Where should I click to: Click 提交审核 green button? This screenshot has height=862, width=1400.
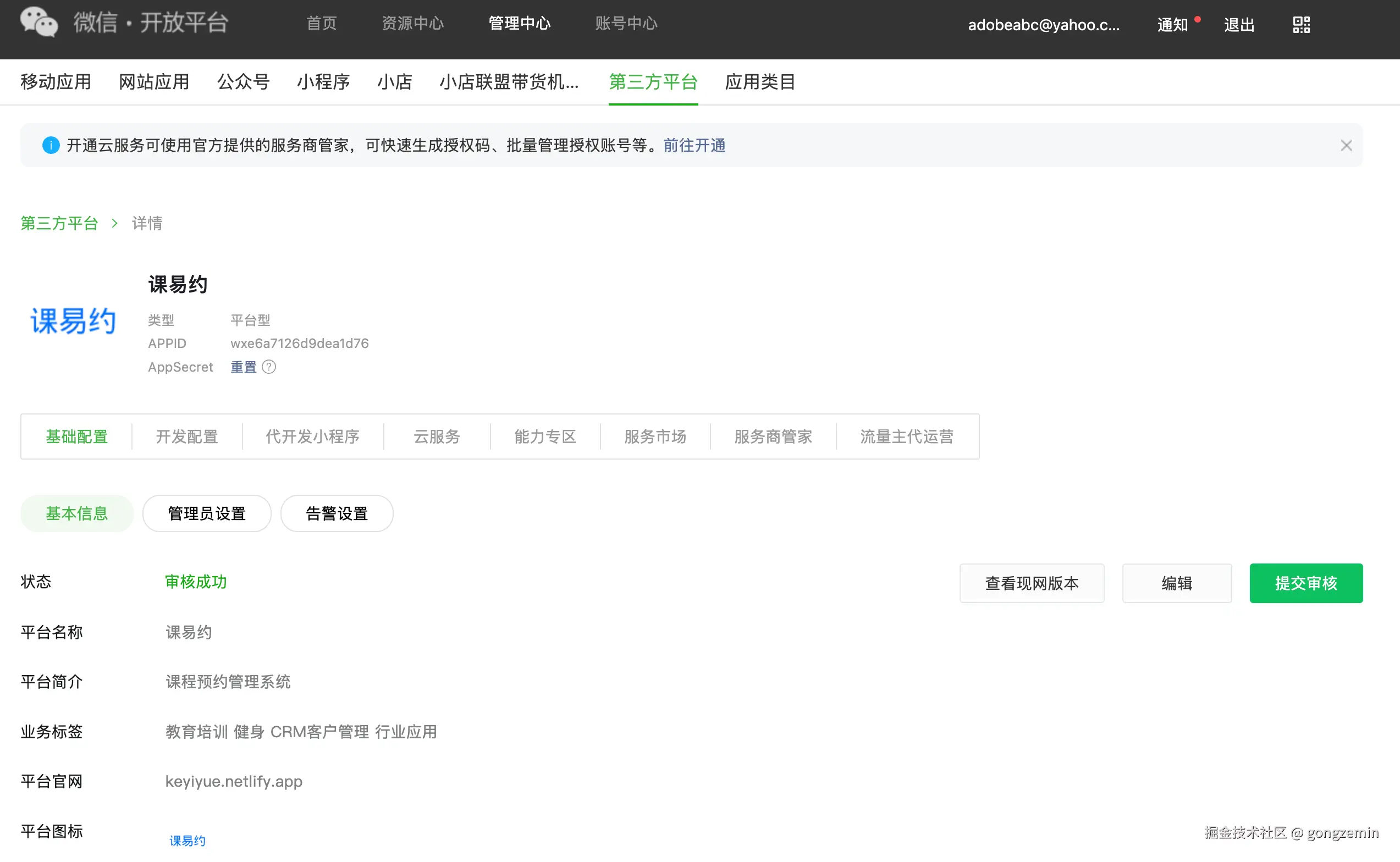tap(1305, 583)
